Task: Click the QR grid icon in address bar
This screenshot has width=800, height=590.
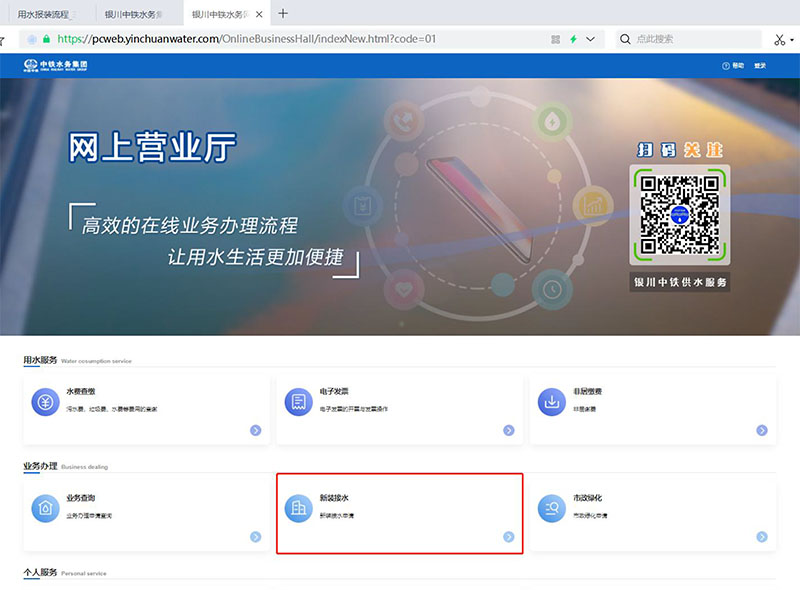Action: point(556,39)
